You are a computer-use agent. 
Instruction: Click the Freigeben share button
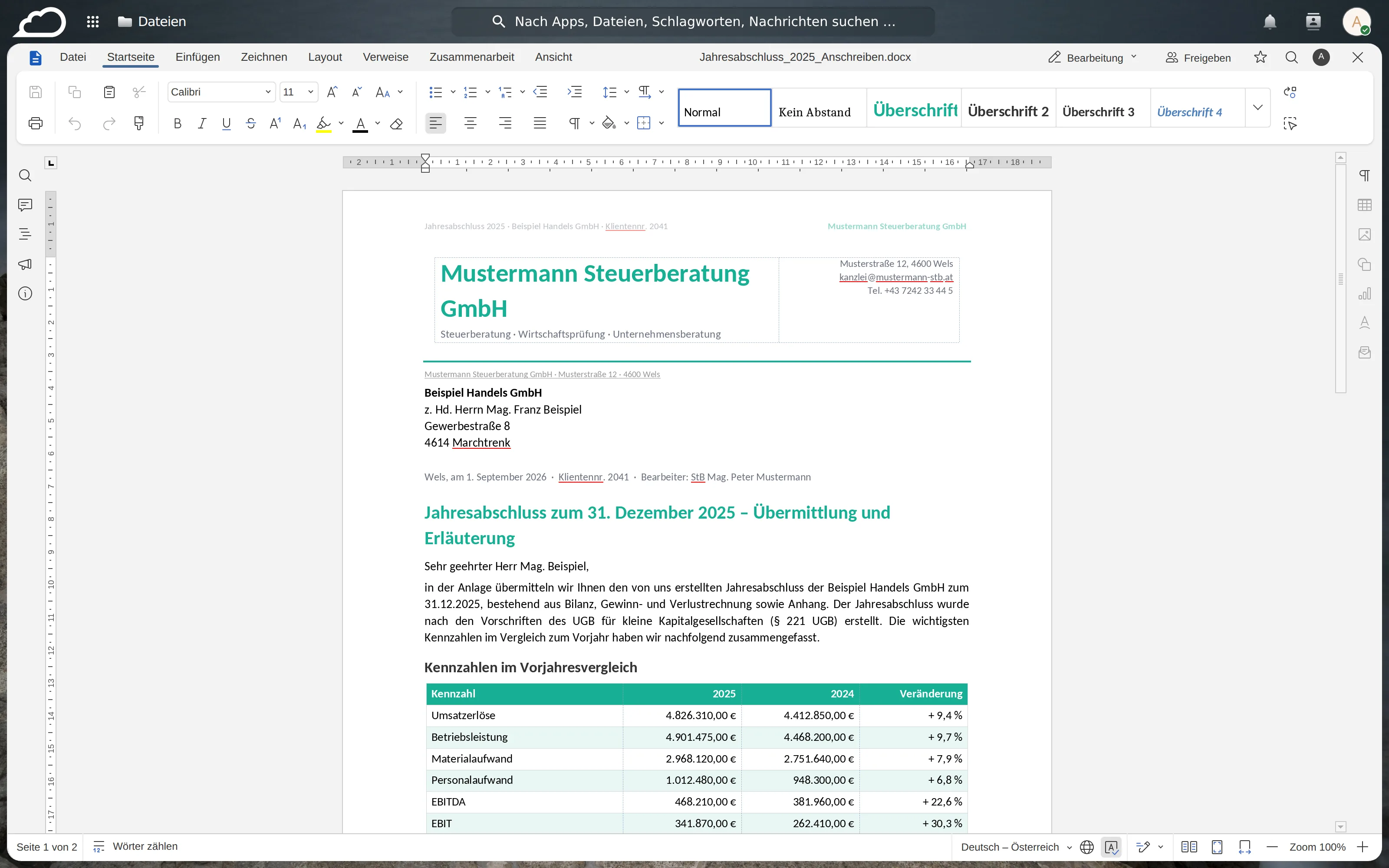point(1198,57)
